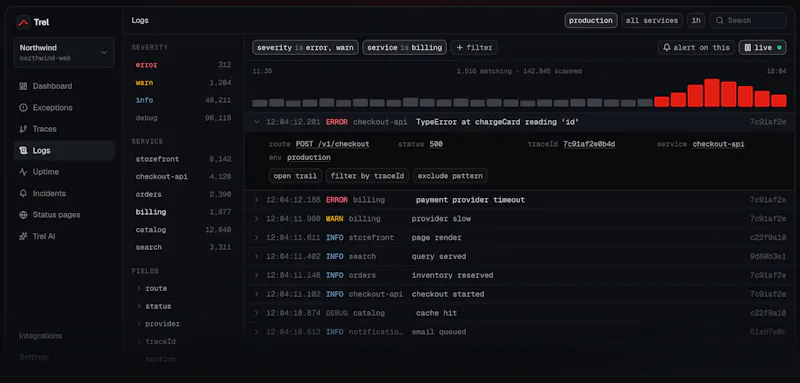Click the Trel logo icon
Viewport: 800px width, 383px height.
(x=23, y=22)
